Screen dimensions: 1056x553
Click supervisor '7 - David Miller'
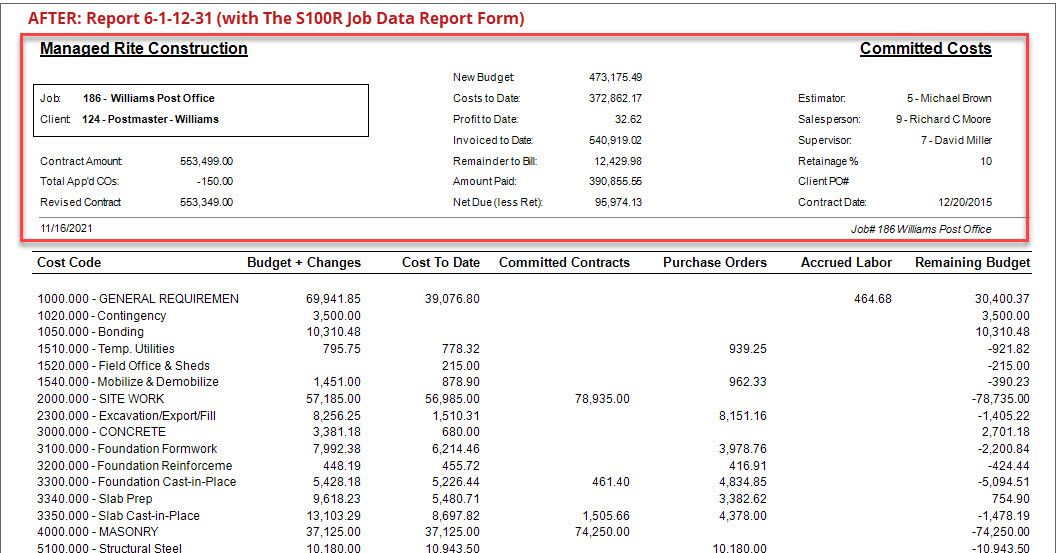pyautogui.click(x=956, y=140)
